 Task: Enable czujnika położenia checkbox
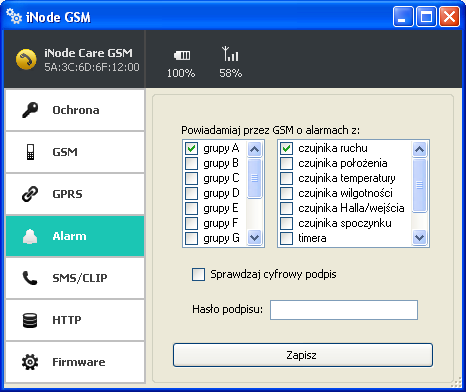[x=286, y=163]
